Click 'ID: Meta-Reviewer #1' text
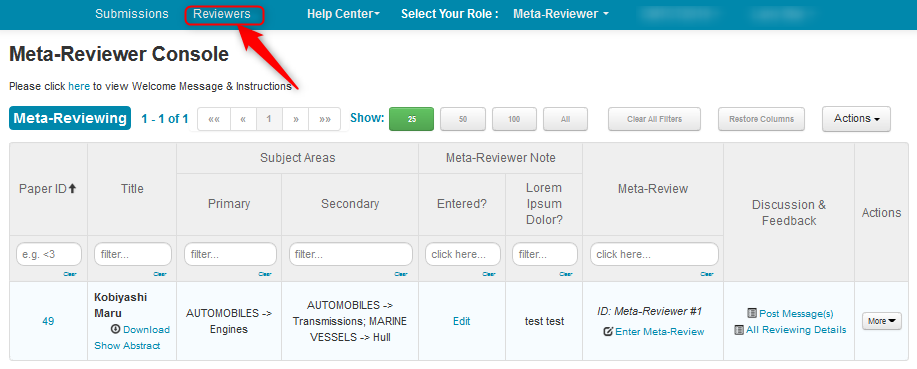This screenshot has height=369, width=917. point(649,311)
